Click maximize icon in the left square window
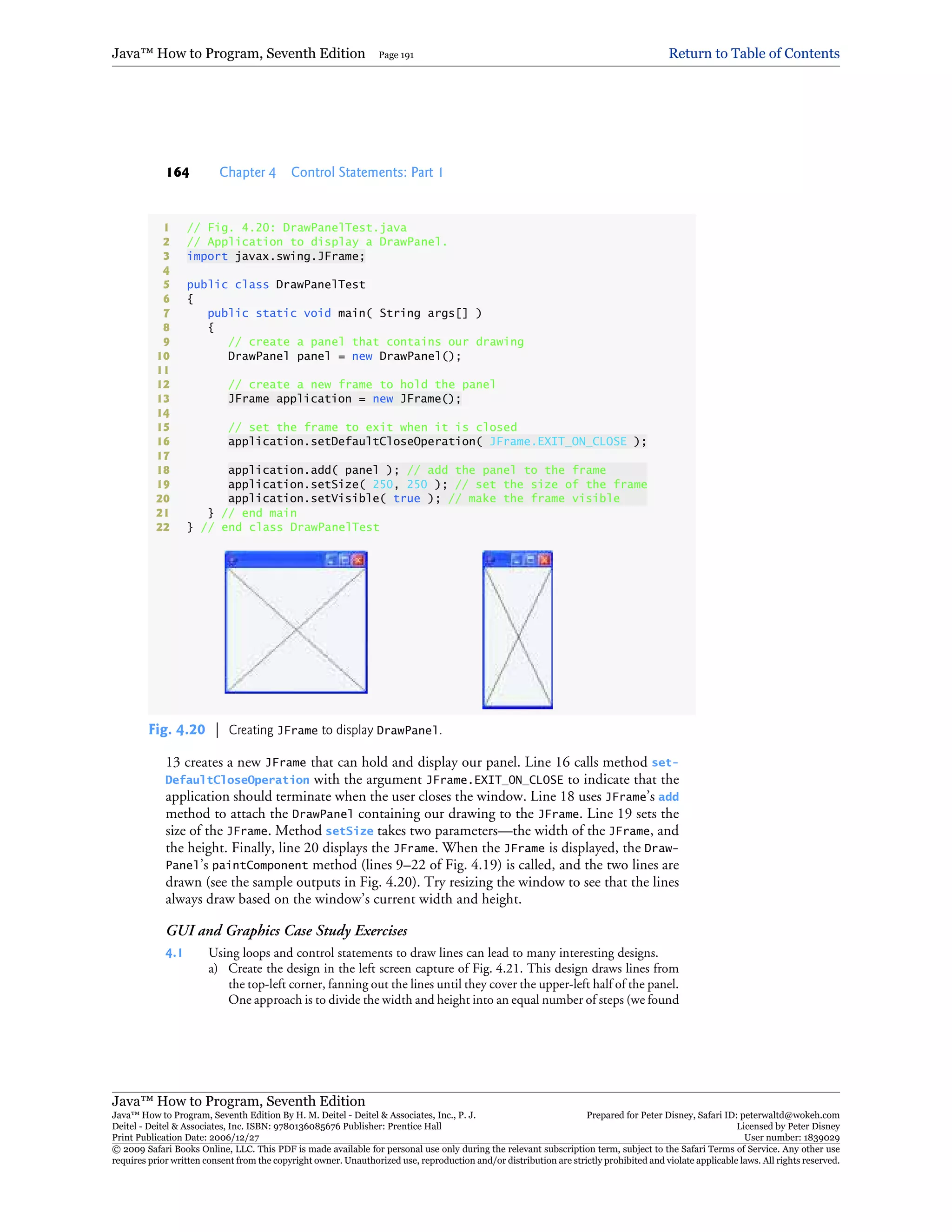The width and height of the screenshot is (952, 1232). tap(344, 560)
